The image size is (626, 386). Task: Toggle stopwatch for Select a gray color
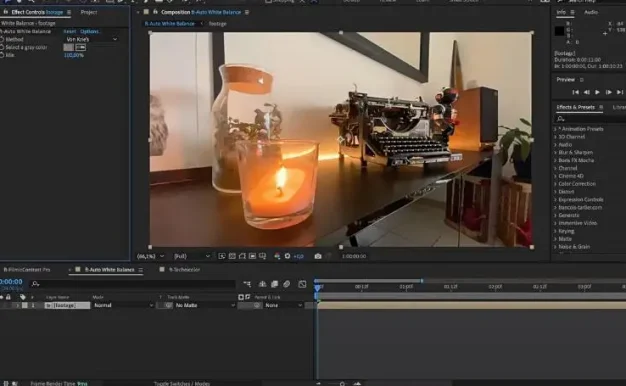(2, 47)
